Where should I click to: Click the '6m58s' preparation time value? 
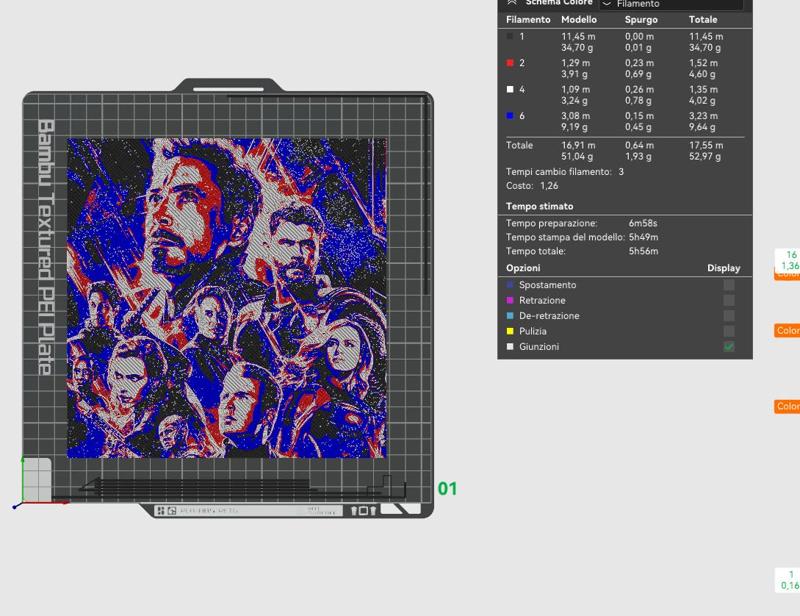643,223
